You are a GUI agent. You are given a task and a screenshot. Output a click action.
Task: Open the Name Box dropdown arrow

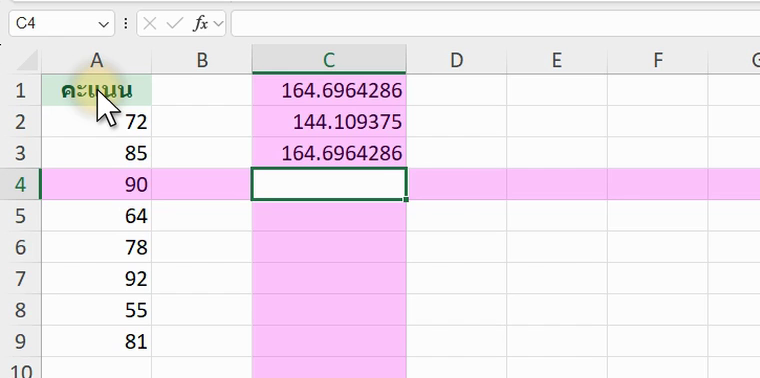pos(103,24)
